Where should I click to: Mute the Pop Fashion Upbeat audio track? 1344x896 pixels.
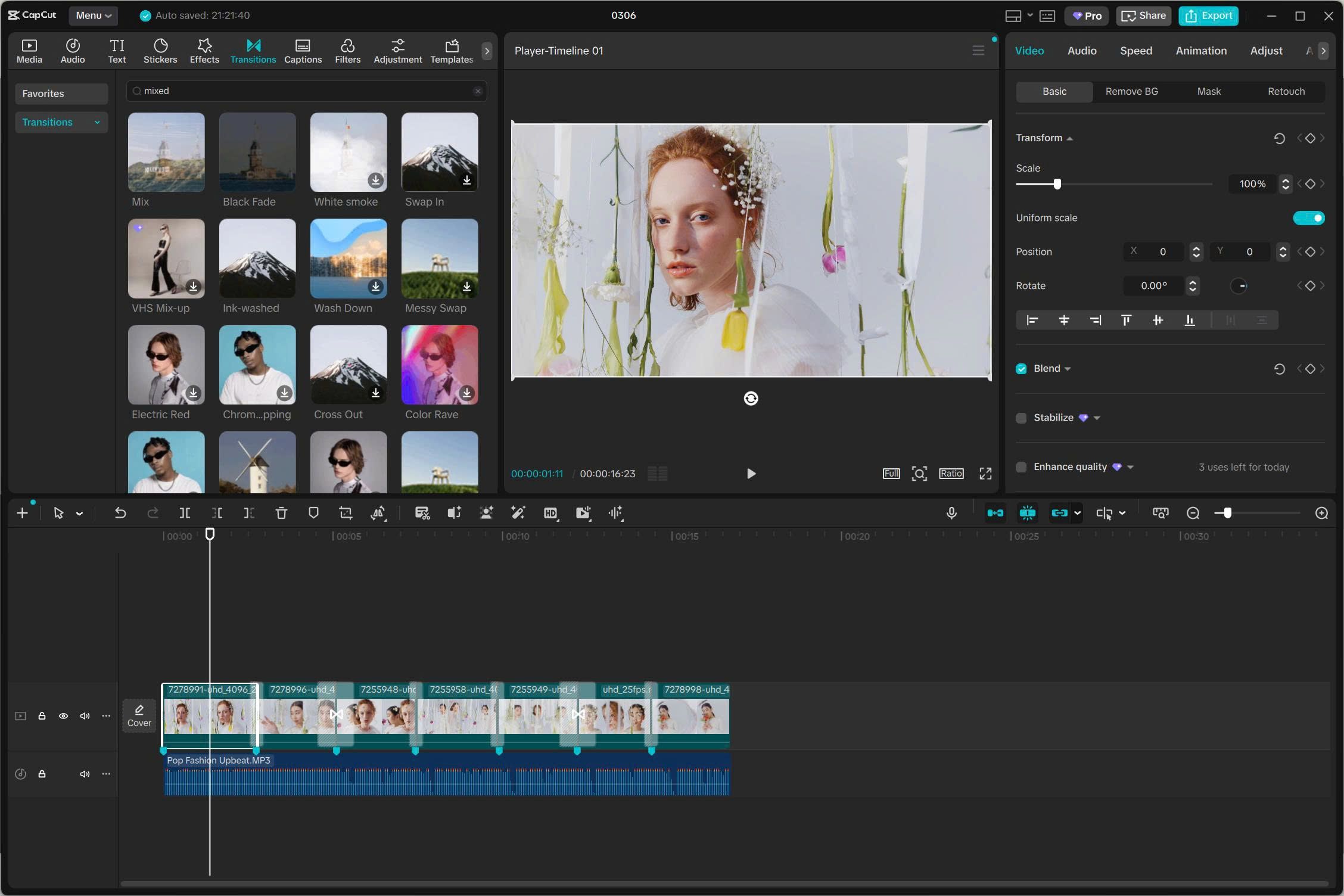coord(85,774)
